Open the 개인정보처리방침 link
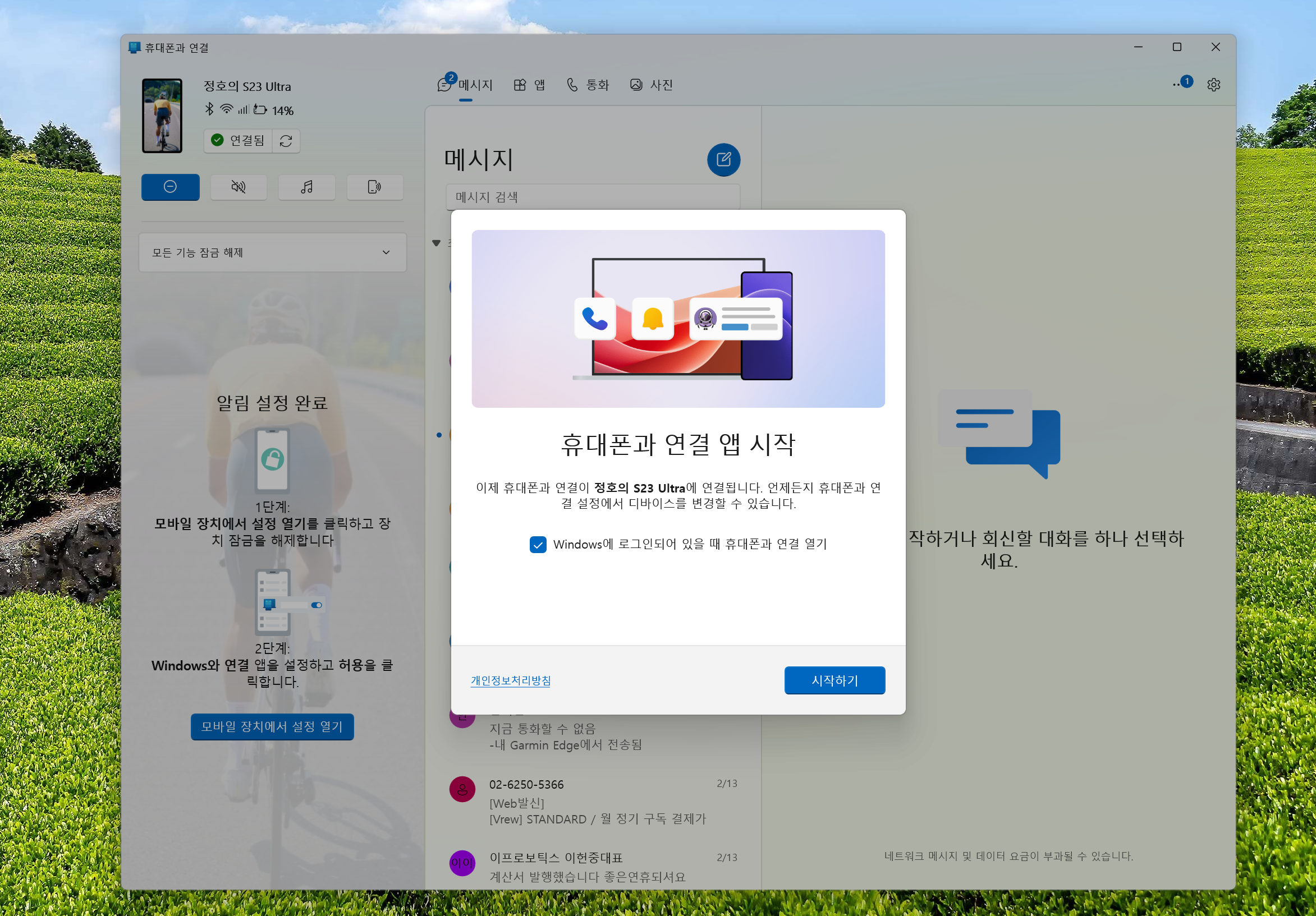 (511, 680)
